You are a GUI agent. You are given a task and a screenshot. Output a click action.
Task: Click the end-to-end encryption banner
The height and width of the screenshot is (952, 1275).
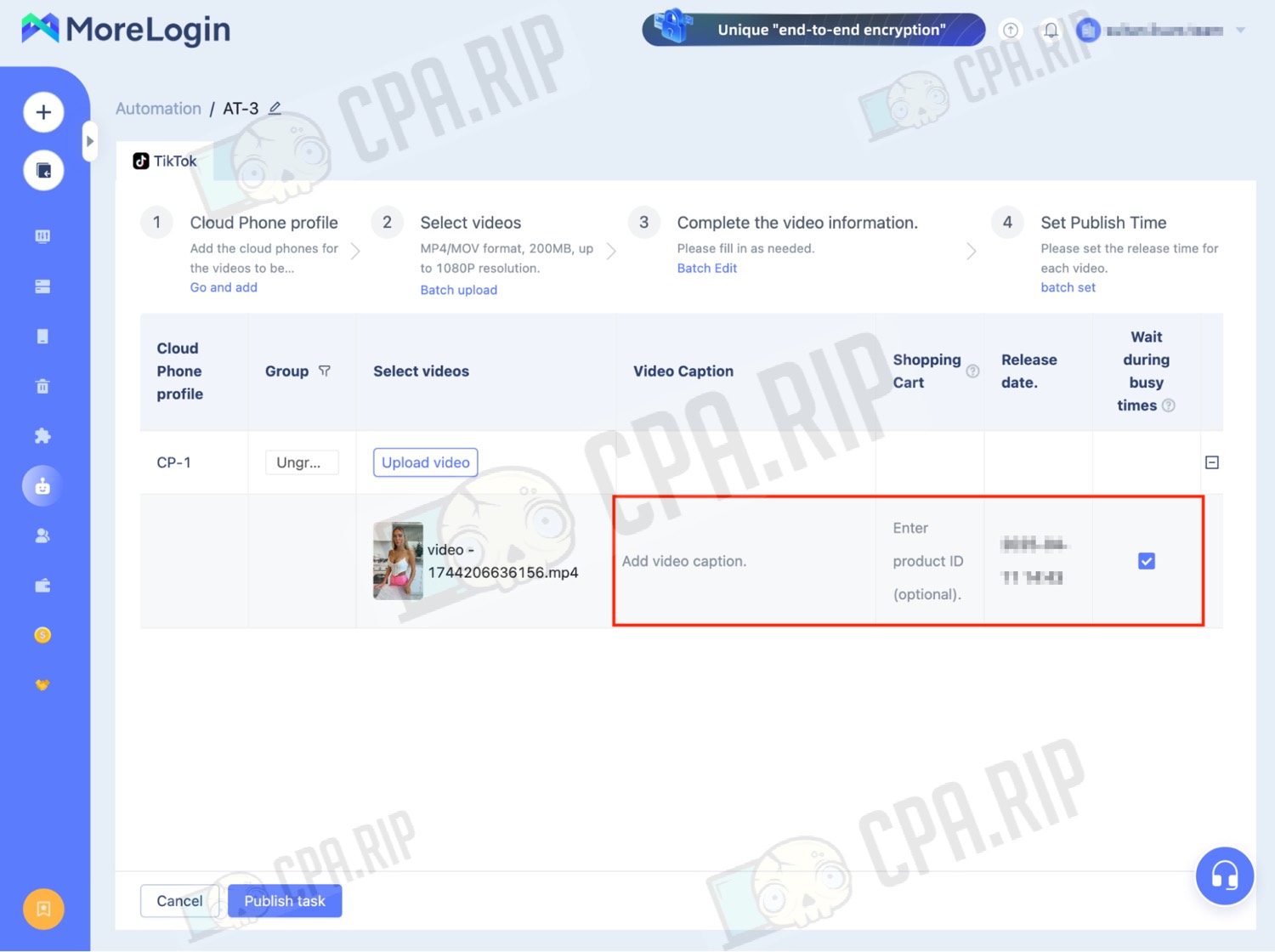tap(813, 30)
